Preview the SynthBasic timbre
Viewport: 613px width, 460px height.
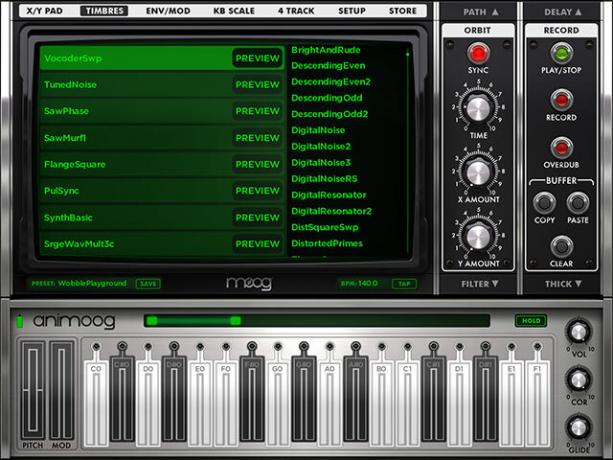point(257,218)
